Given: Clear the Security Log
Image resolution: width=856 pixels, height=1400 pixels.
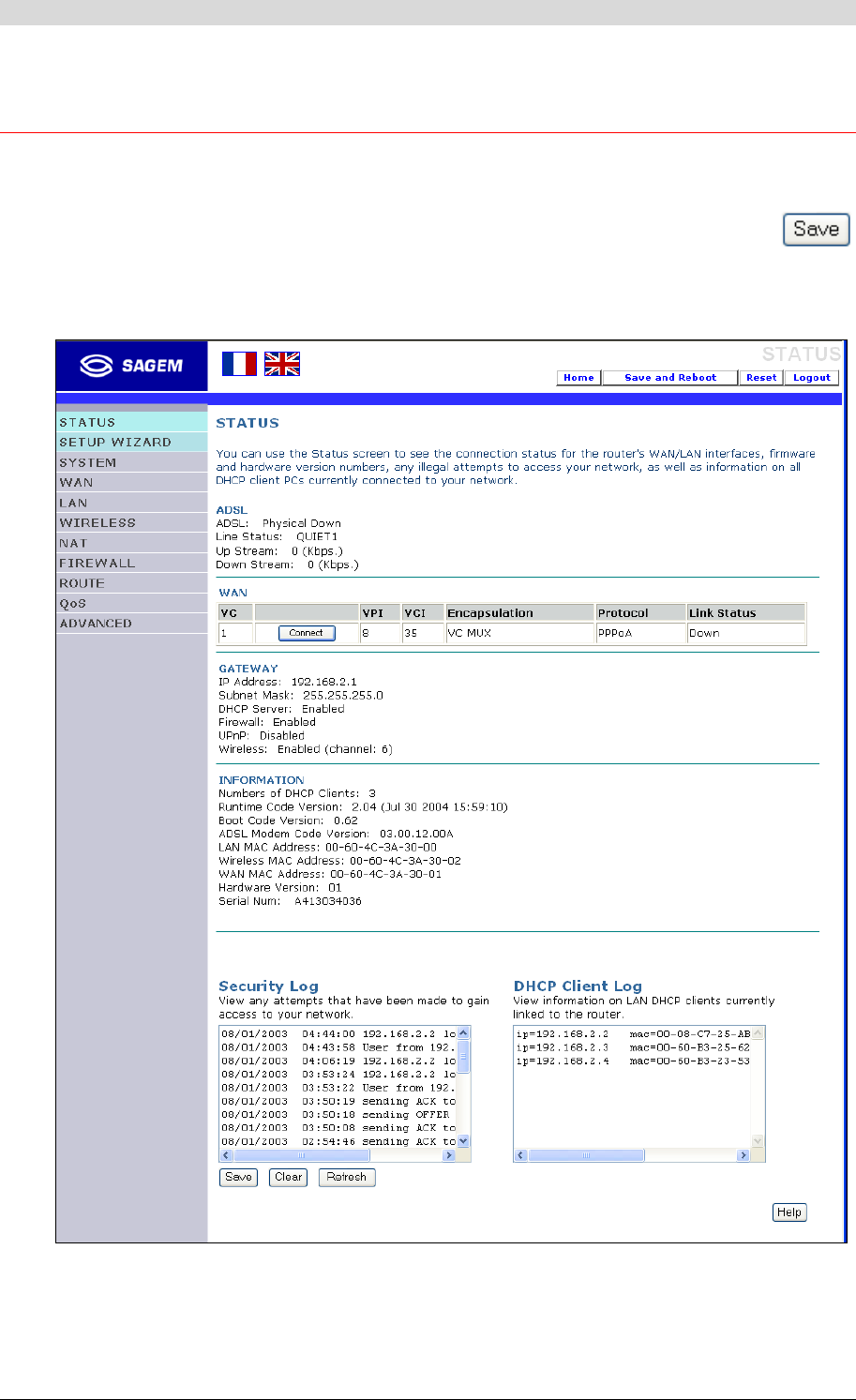Looking at the screenshot, I should point(288,1177).
